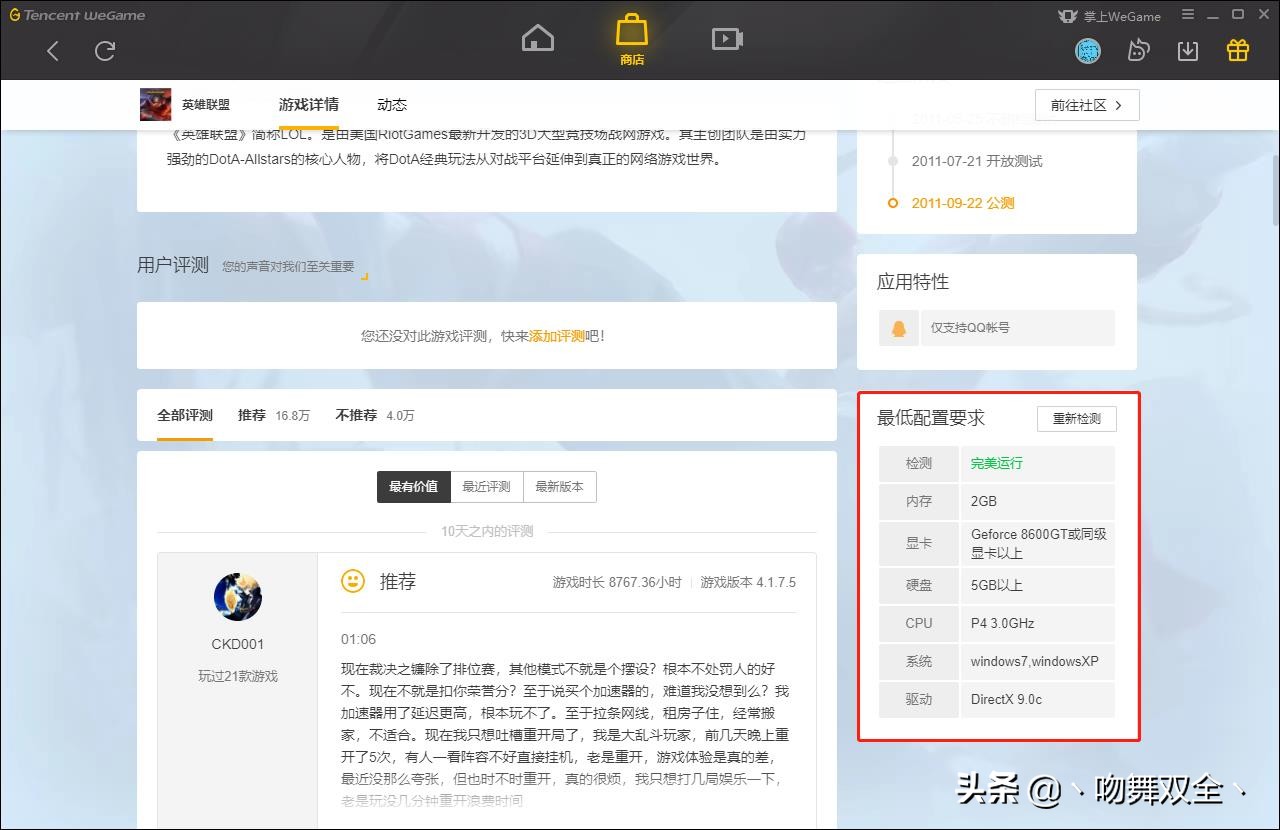Click the 前往社区 button

click(x=1087, y=105)
